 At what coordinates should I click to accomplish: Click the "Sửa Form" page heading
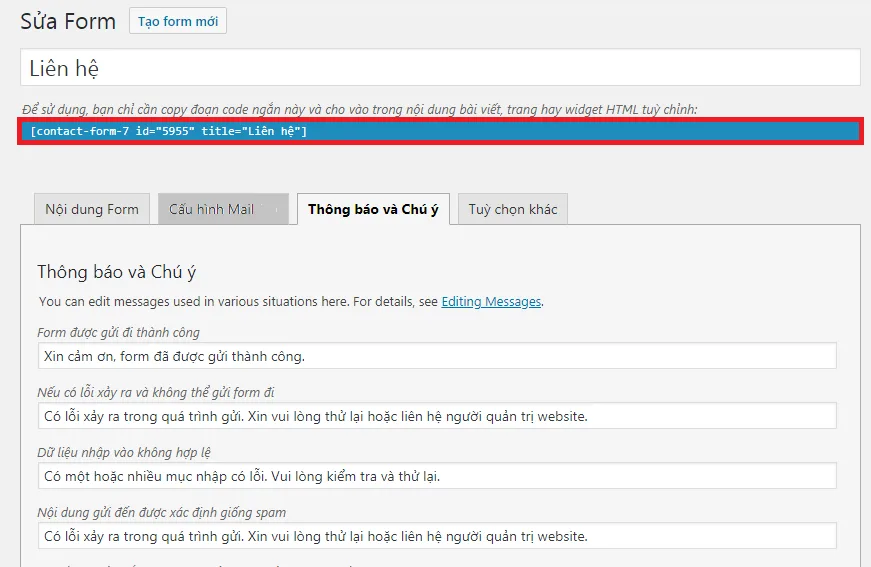(x=67, y=21)
